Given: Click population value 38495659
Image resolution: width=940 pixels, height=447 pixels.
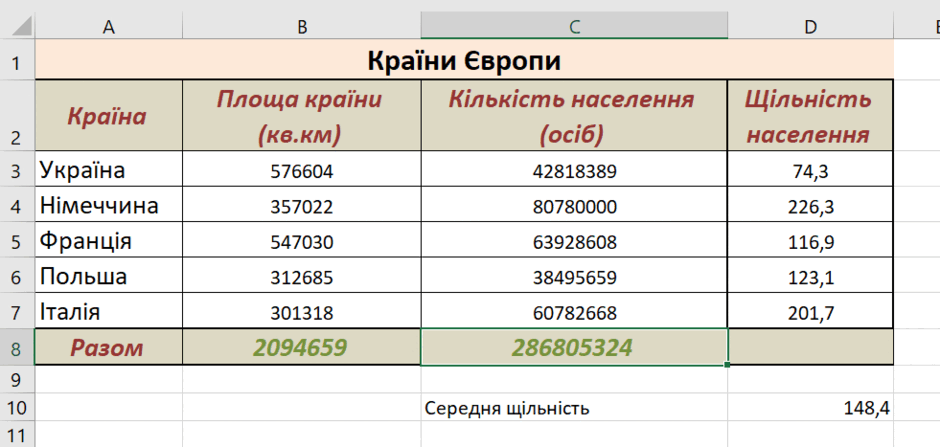Looking at the screenshot, I should tap(574, 277).
